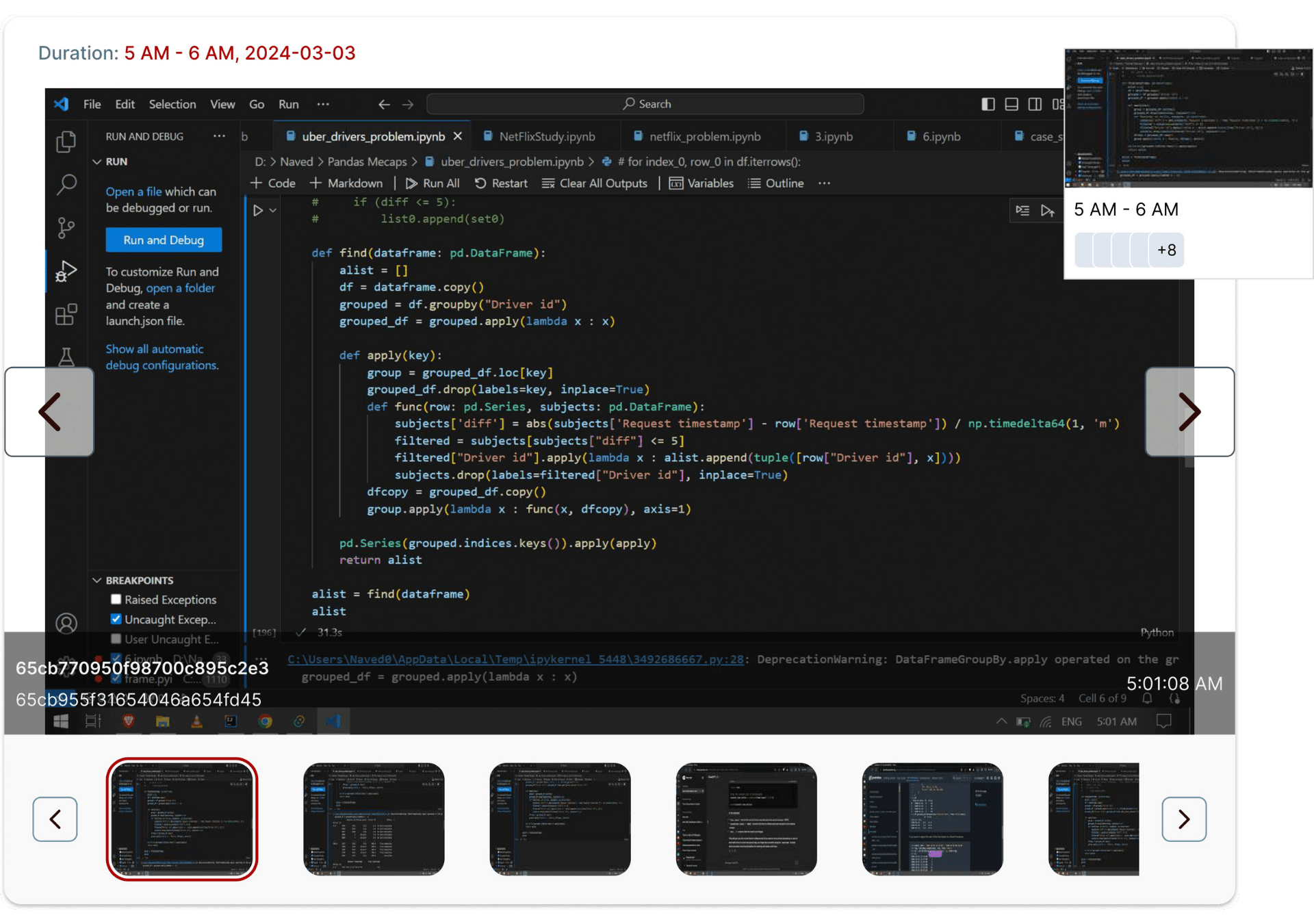
Task: Open the Testing flask icon
Action: pos(66,357)
